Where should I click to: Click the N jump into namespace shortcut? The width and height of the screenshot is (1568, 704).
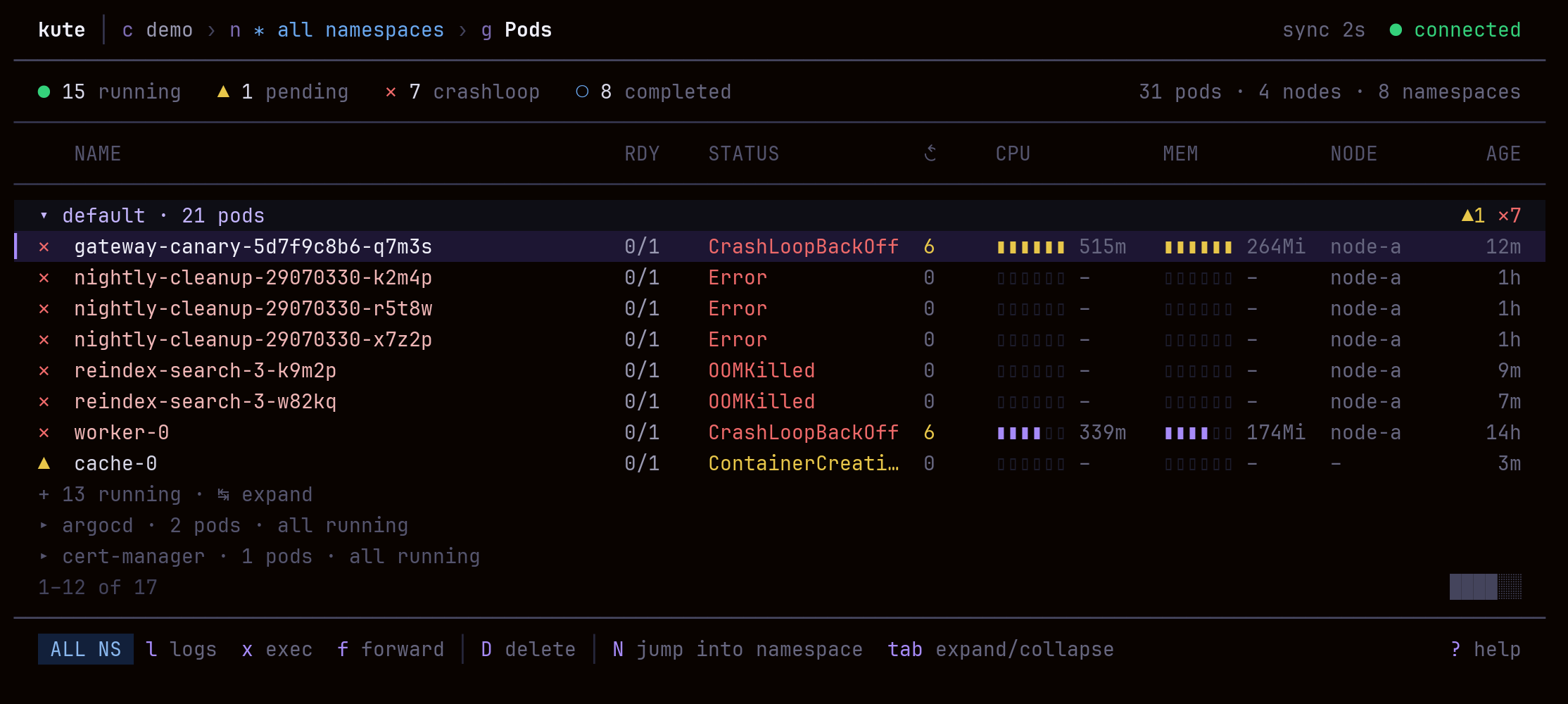click(x=738, y=649)
